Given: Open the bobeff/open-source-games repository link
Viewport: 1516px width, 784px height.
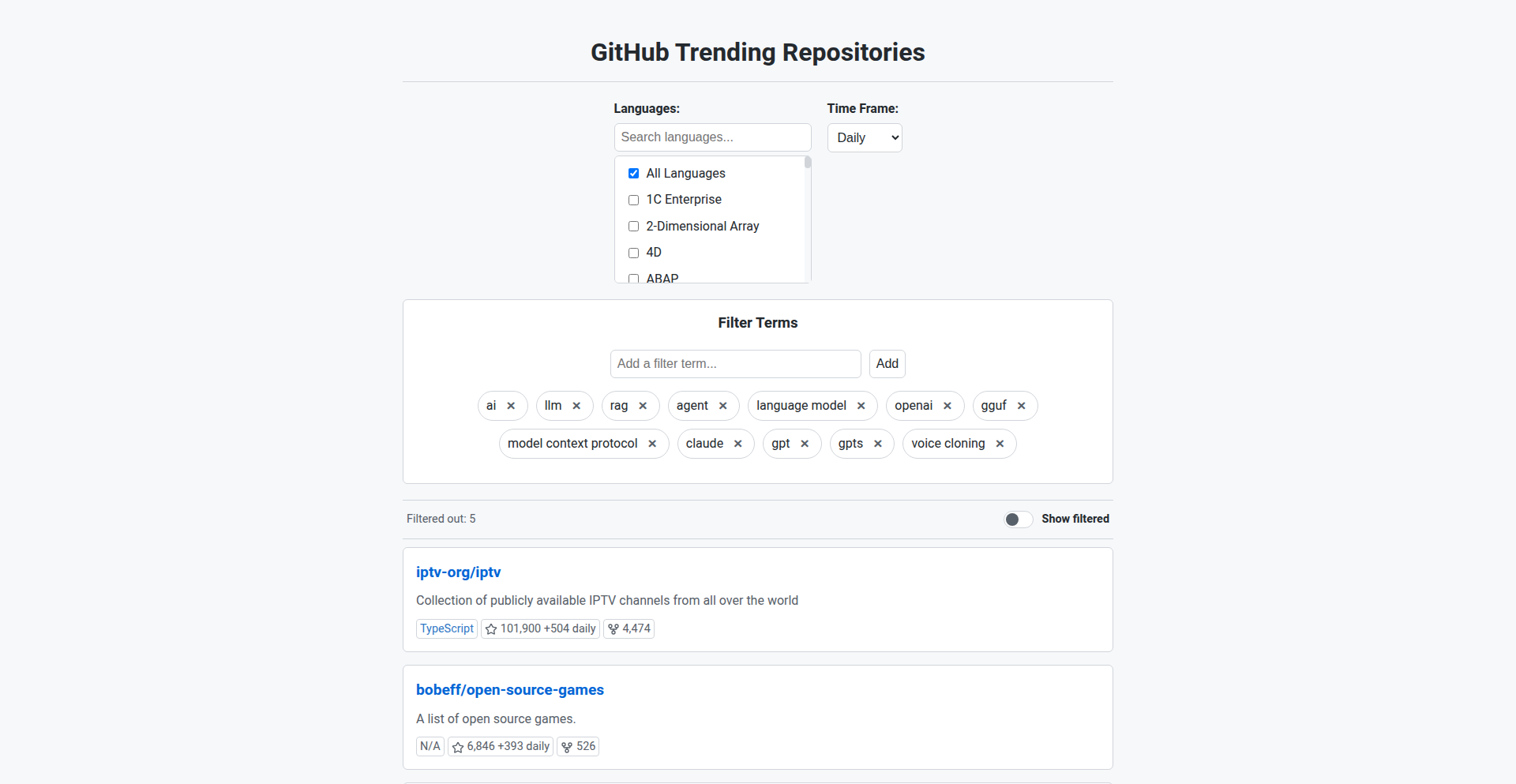Looking at the screenshot, I should click(x=510, y=689).
